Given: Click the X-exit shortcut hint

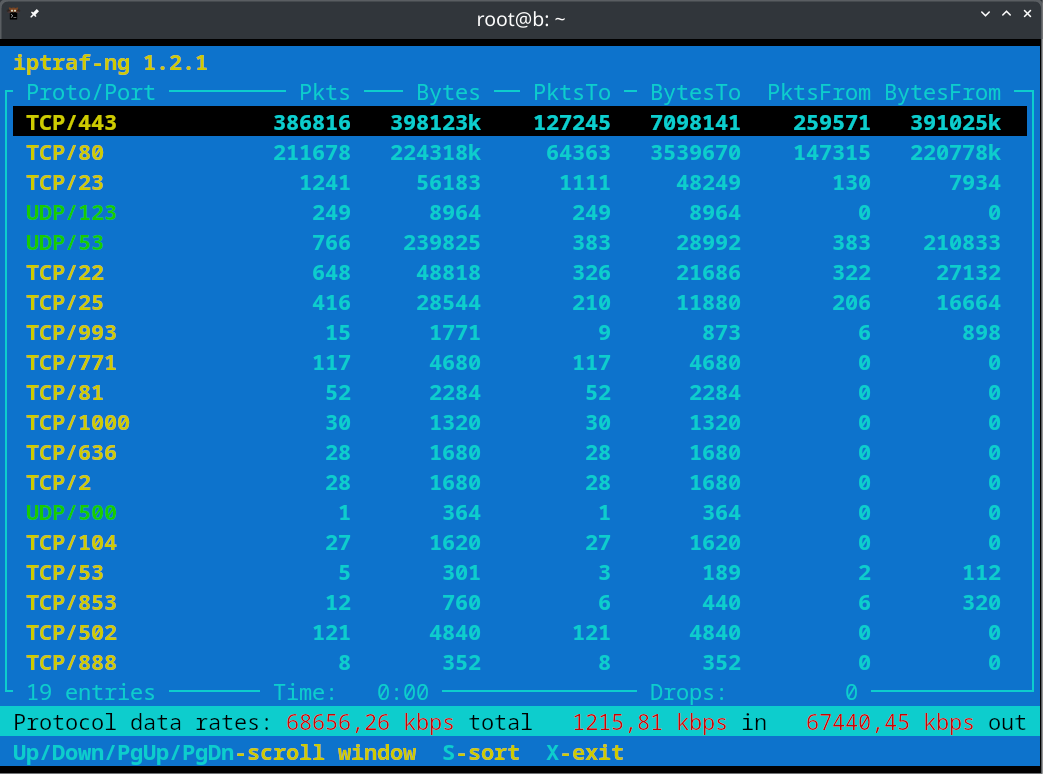Looking at the screenshot, I should click(x=585, y=753).
